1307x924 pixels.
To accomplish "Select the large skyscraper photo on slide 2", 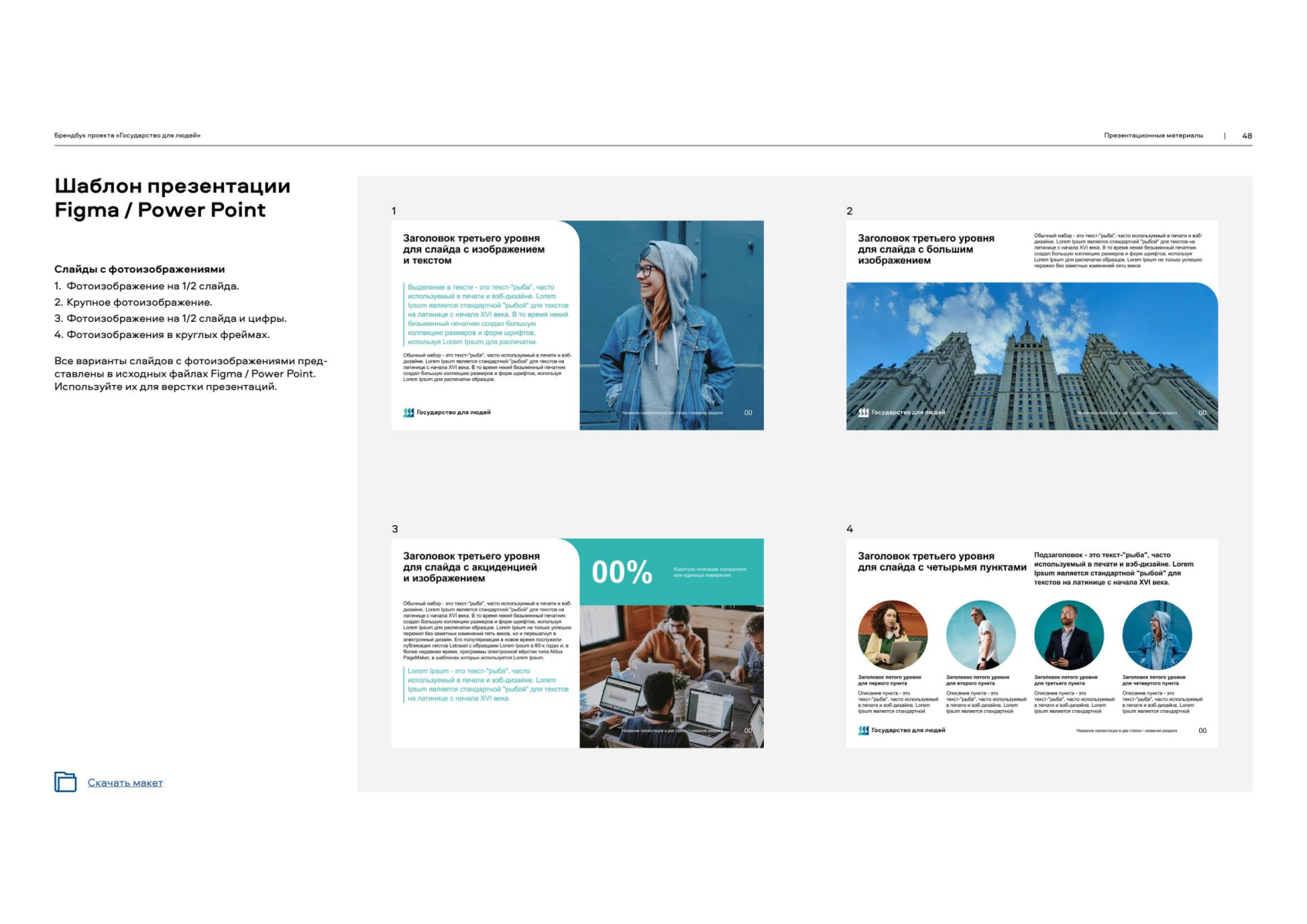I will pos(1032,356).
